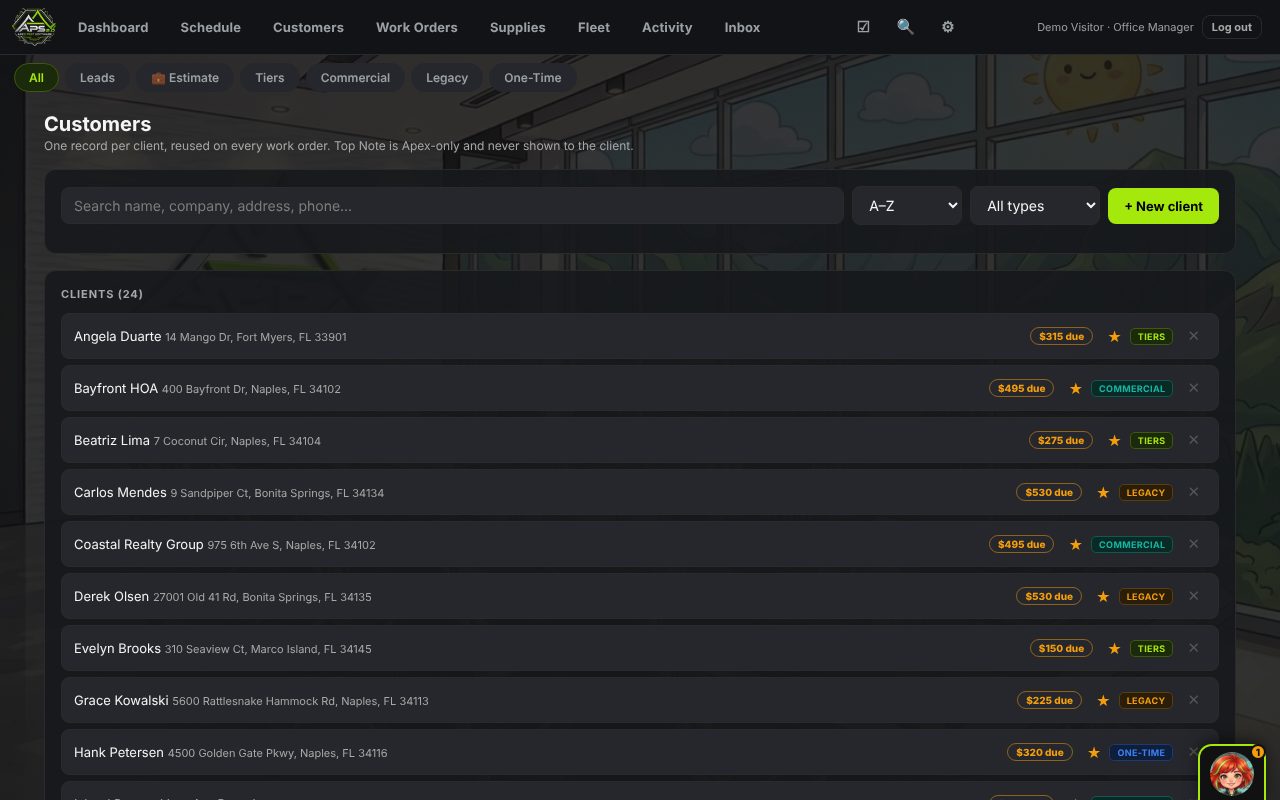Open the checklist tasks icon

pyautogui.click(x=863, y=27)
